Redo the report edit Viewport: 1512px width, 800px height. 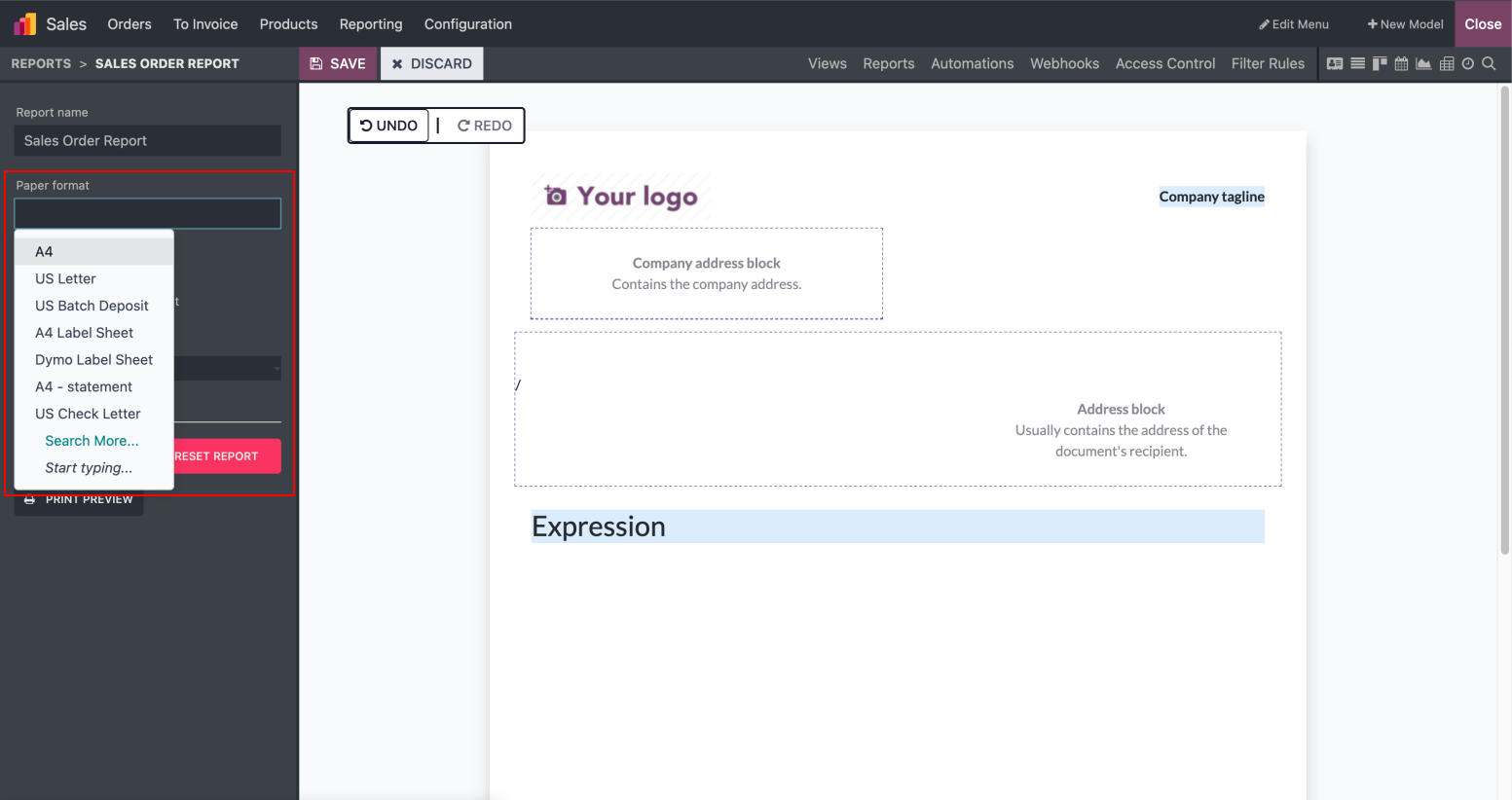485,126
